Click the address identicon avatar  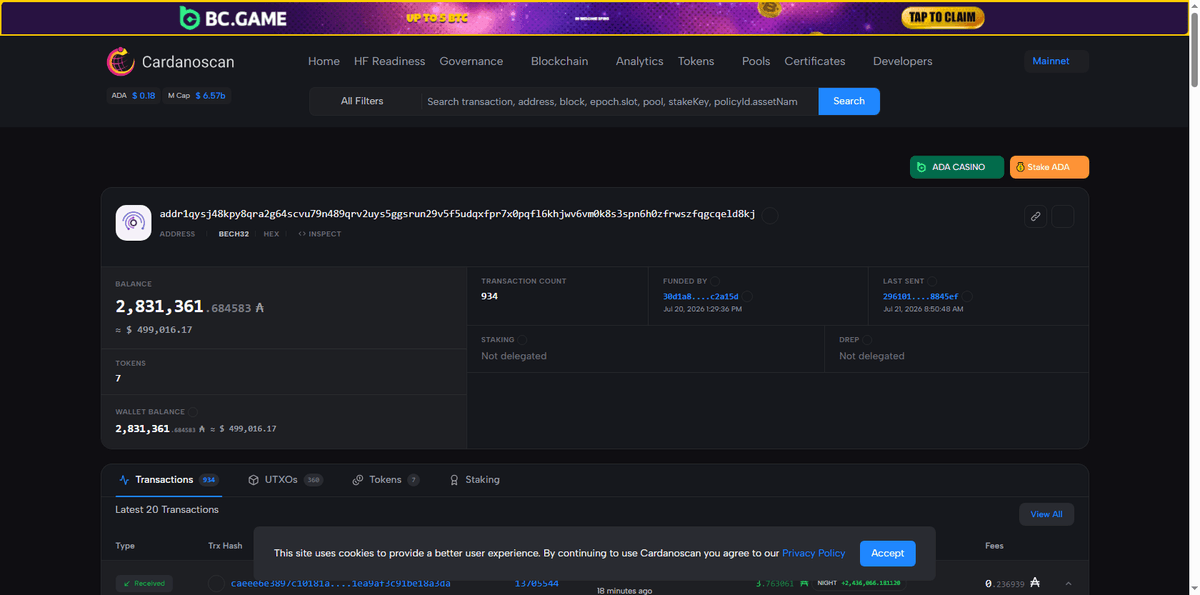[x=133, y=223]
